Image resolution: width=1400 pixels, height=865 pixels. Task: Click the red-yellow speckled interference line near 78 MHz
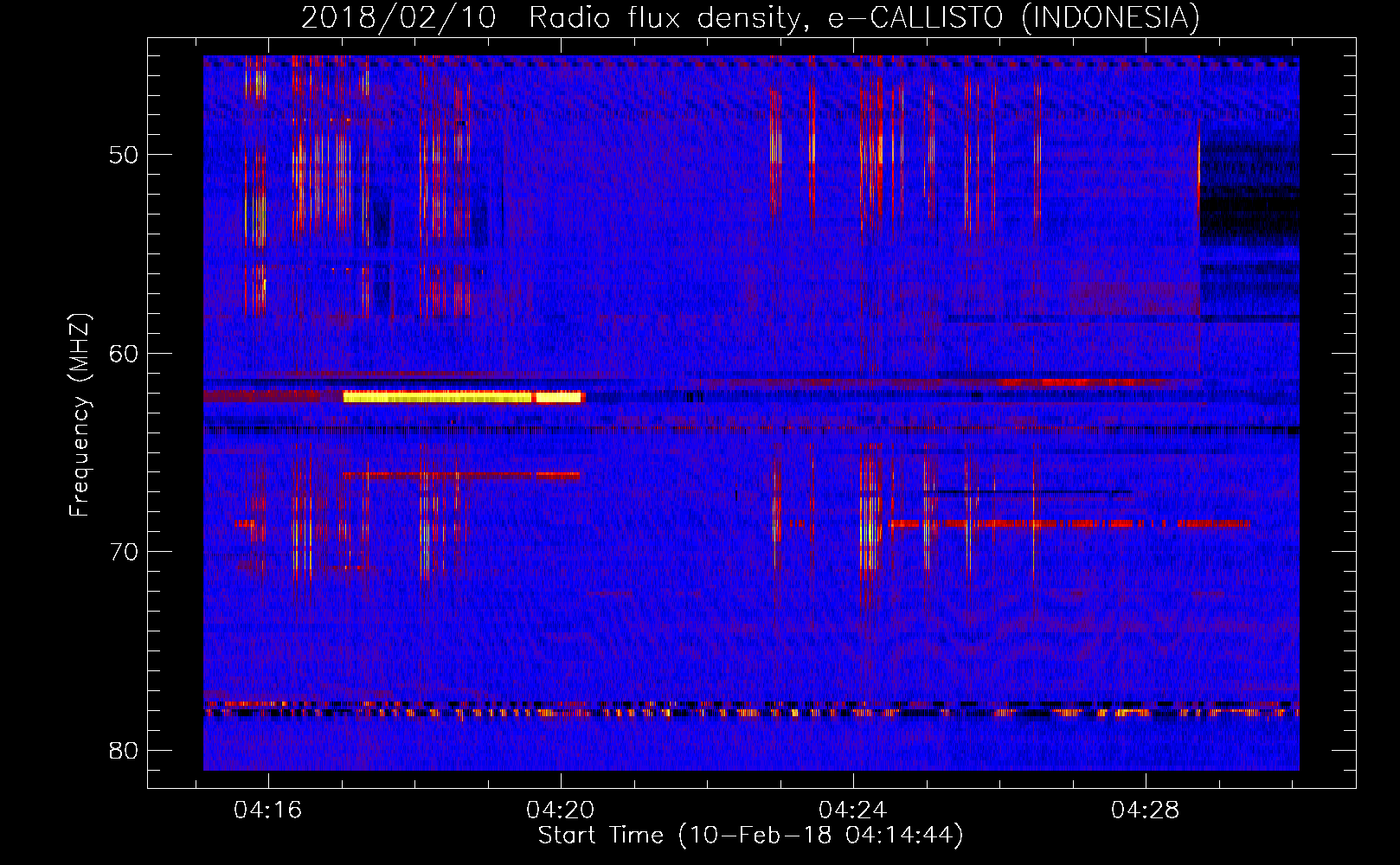pyautogui.click(x=751, y=711)
